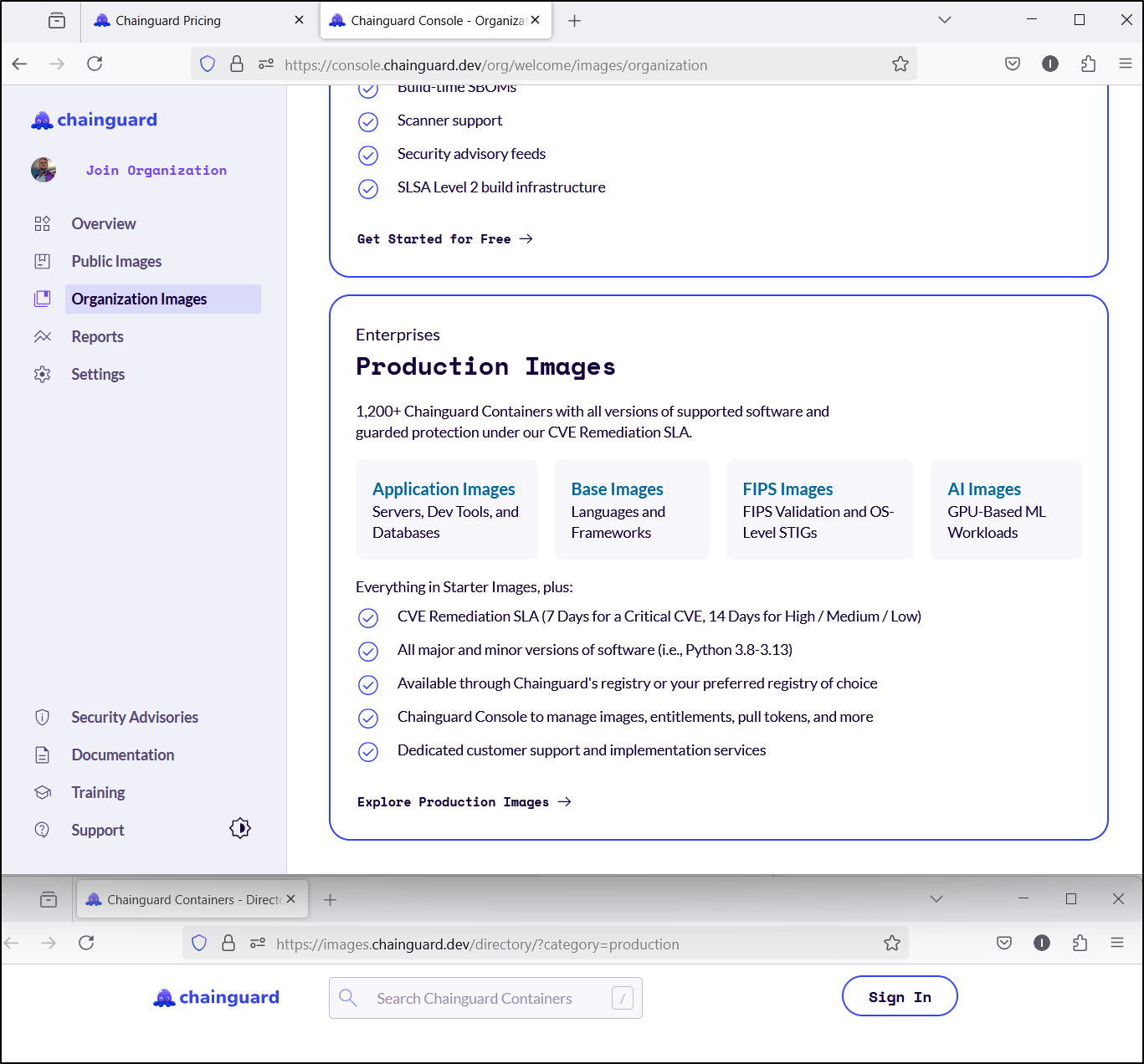The height and width of the screenshot is (1064, 1144).
Task: Open the Base Images card
Action: tap(632, 509)
